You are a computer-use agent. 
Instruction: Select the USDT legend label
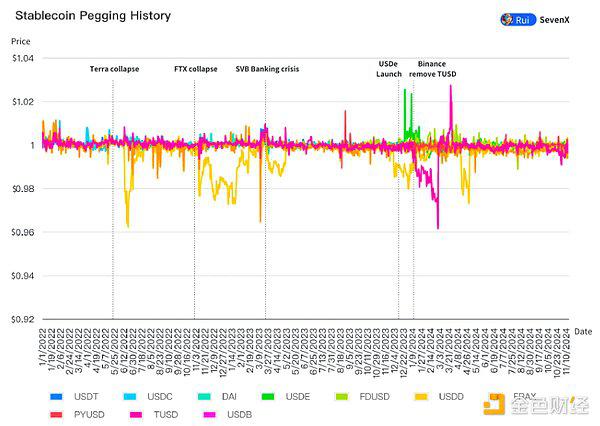[86, 397]
